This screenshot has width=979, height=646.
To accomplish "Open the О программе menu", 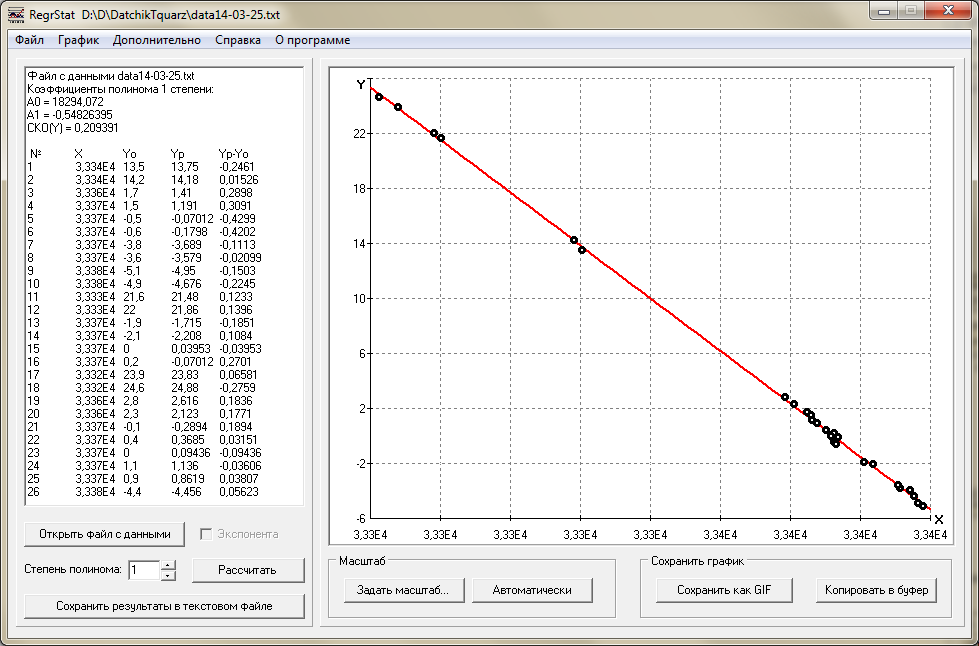I will [313, 40].
